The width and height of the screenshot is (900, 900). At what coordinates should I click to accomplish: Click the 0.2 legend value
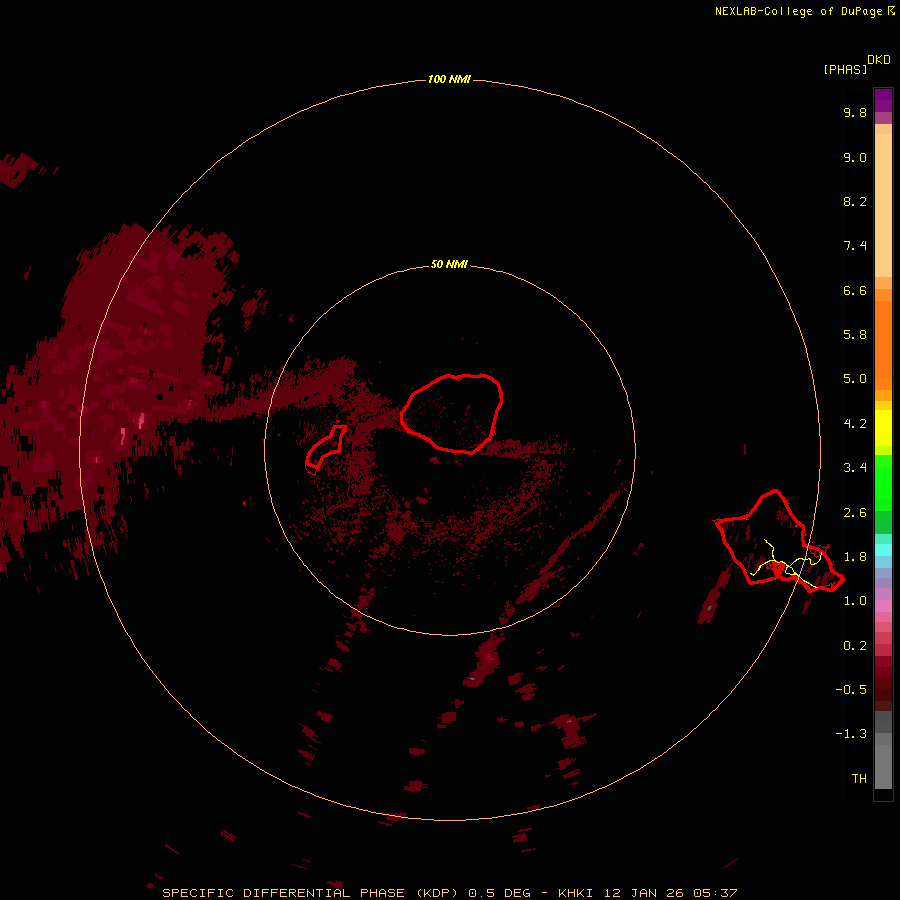click(855, 646)
